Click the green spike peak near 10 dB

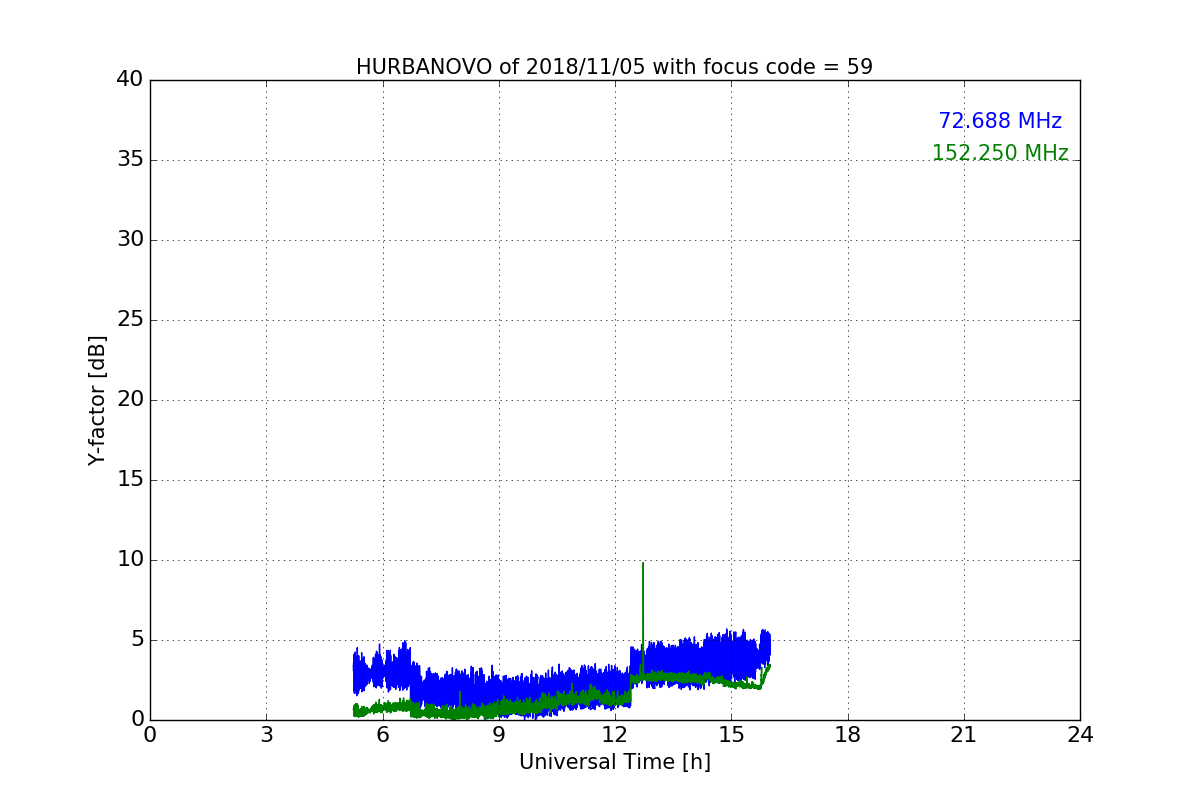[x=643, y=564]
